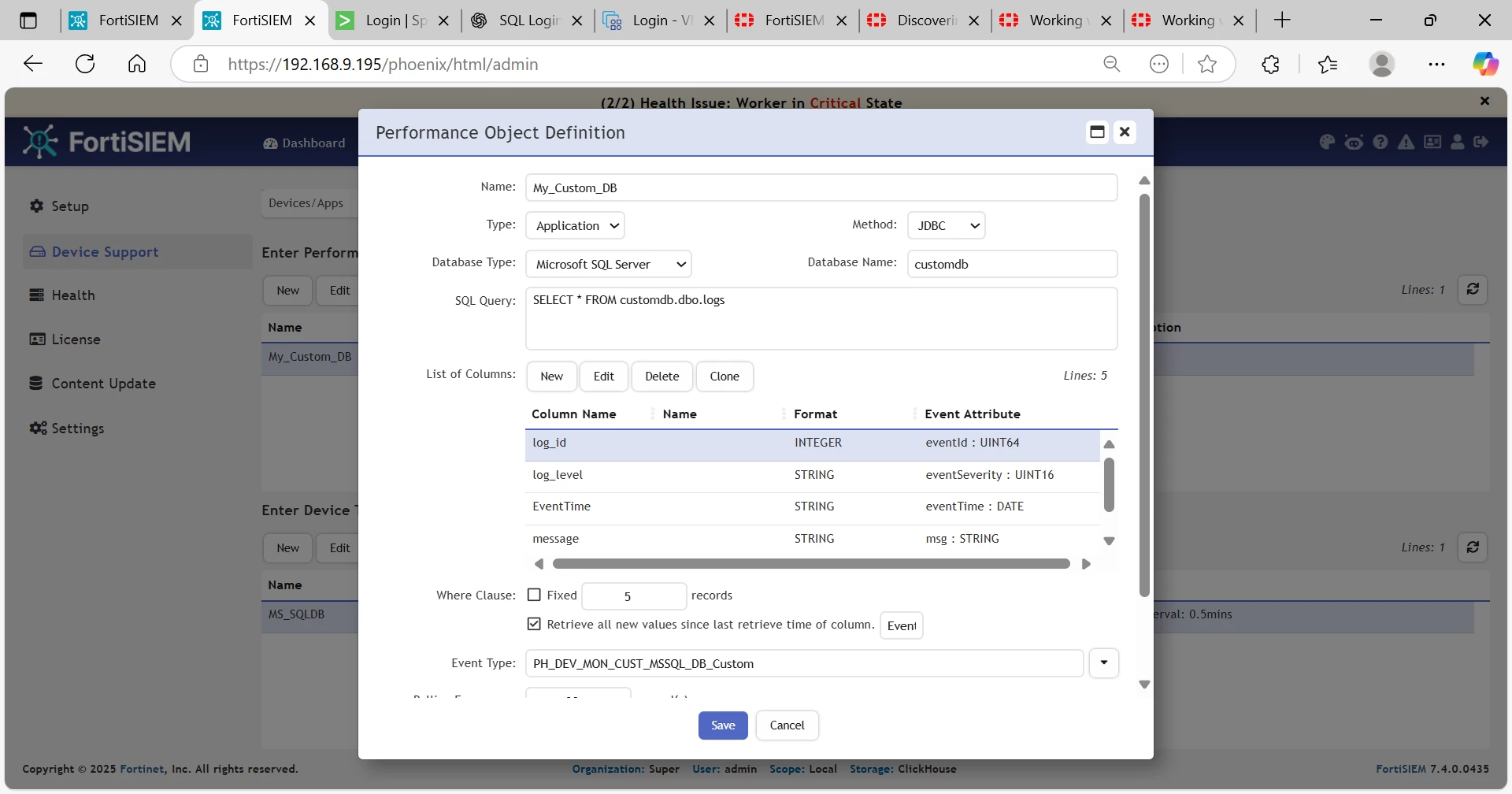Go to the browser home page

coord(137,64)
